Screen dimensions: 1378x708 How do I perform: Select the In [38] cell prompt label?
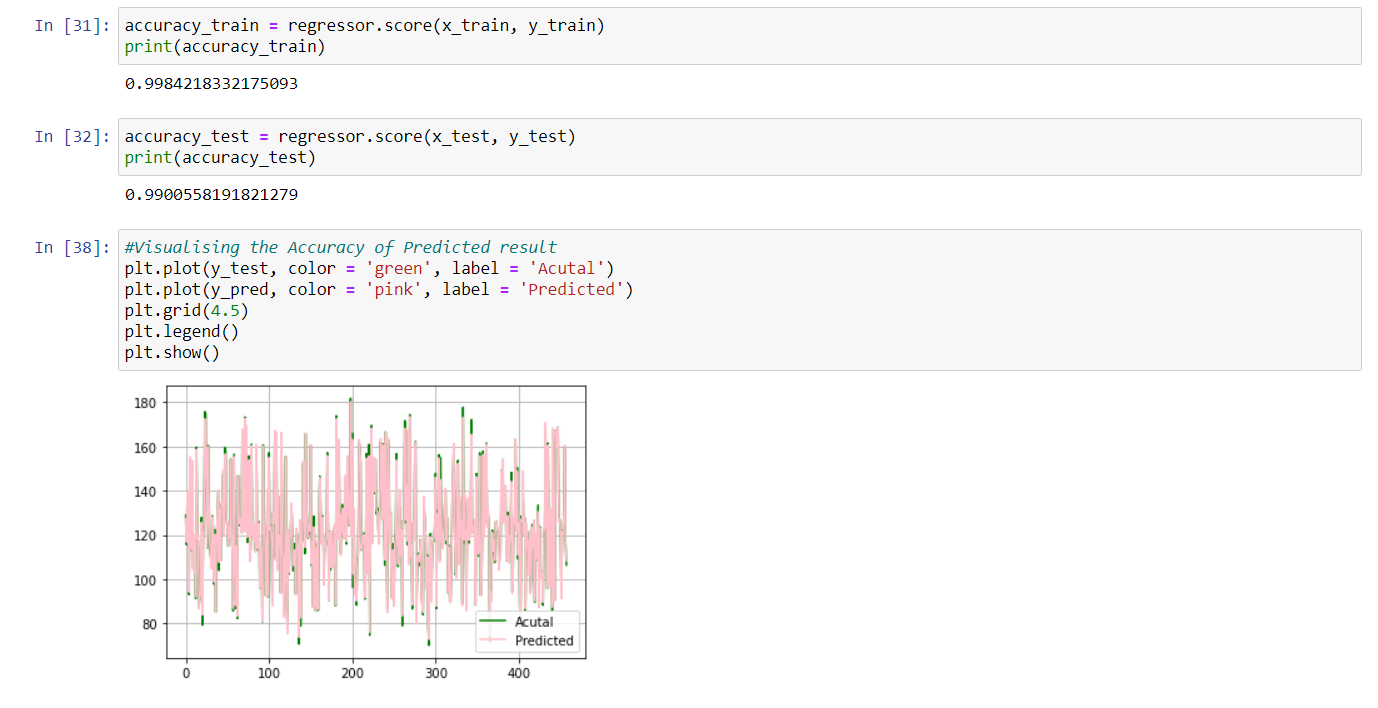pos(73,247)
